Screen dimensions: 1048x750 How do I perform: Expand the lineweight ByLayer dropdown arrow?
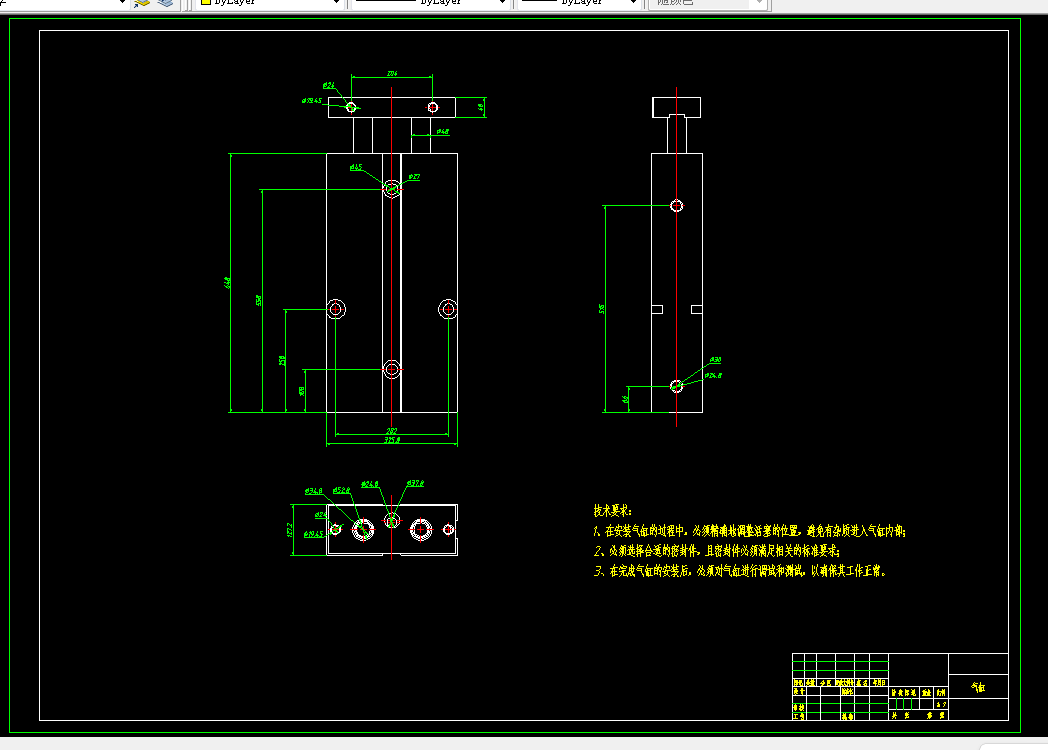coord(634,3)
